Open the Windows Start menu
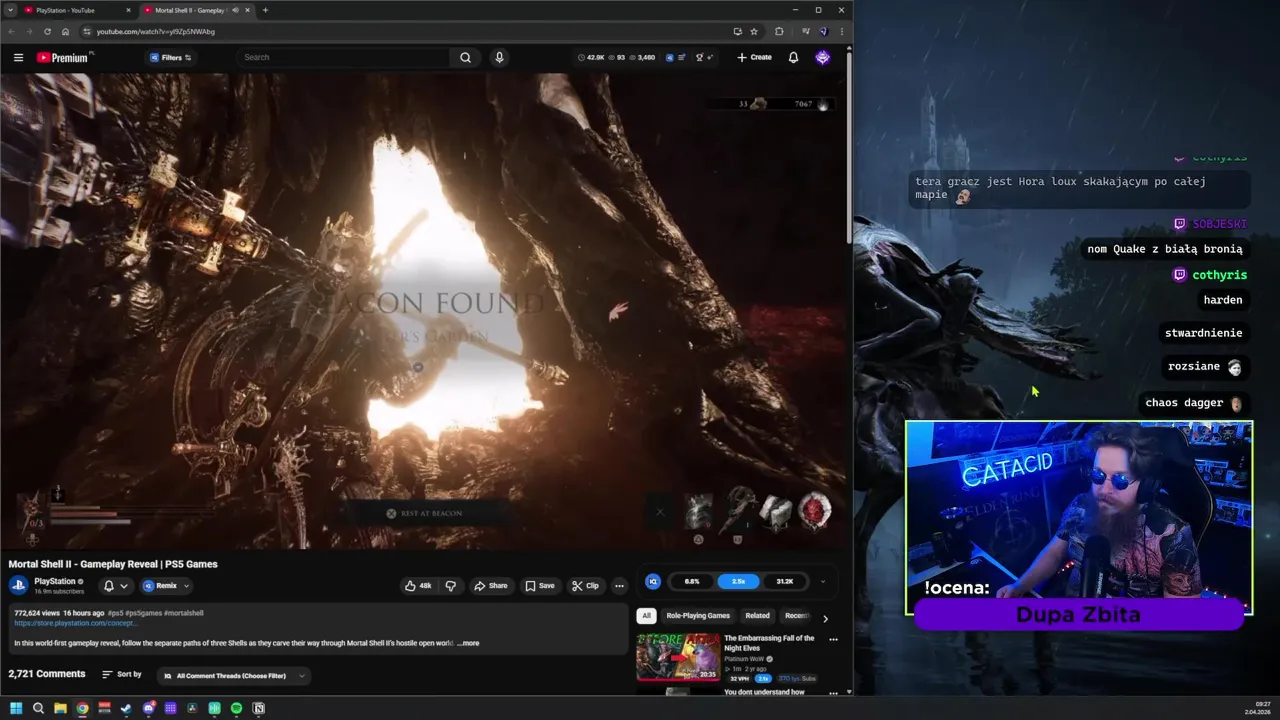The image size is (1280, 720). pos(16,708)
